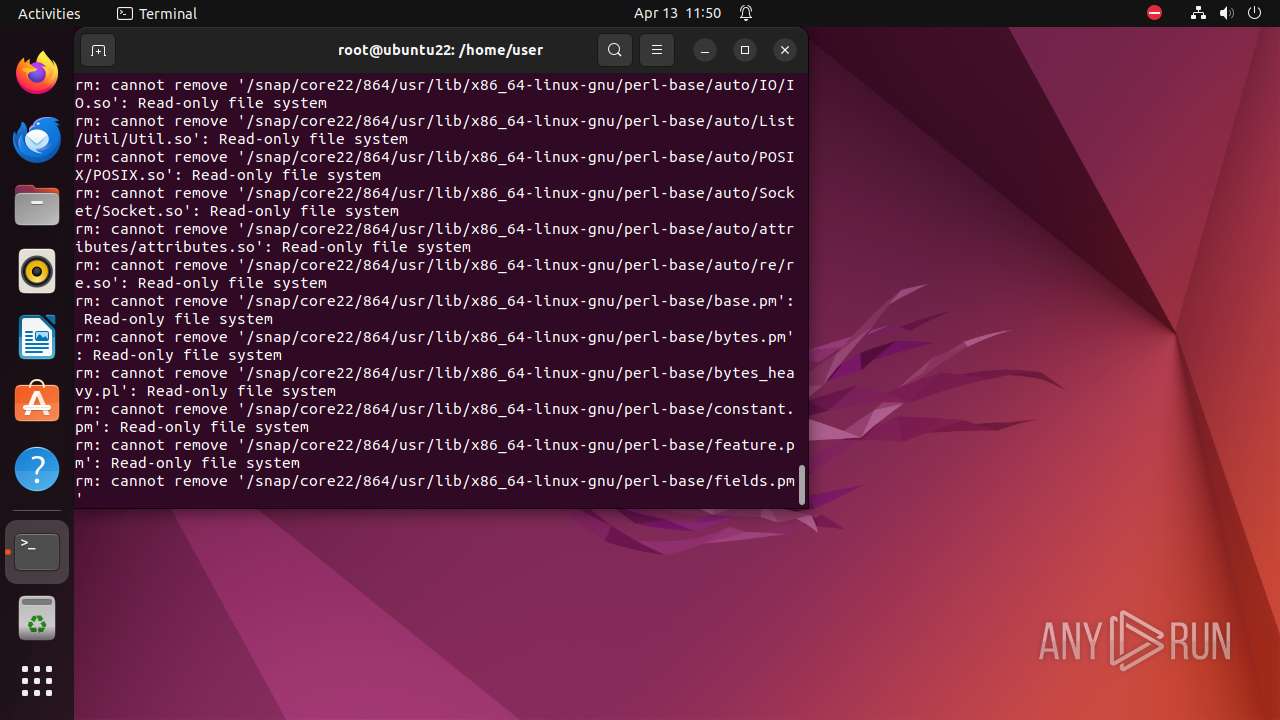Screen dimensions: 1280x720
Task: Click the line containing 'perl-base/bytes.pm'
Action: coord(435,337)
